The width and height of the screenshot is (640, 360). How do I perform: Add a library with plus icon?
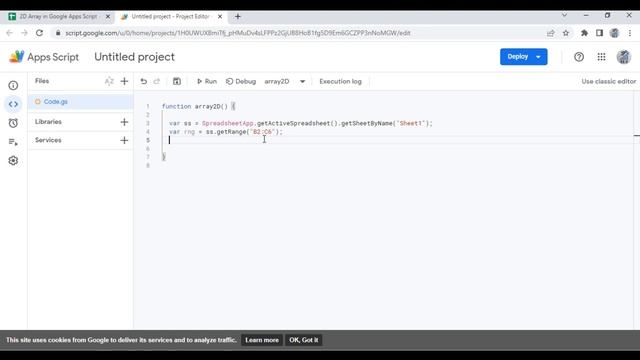tap(124, 122)
